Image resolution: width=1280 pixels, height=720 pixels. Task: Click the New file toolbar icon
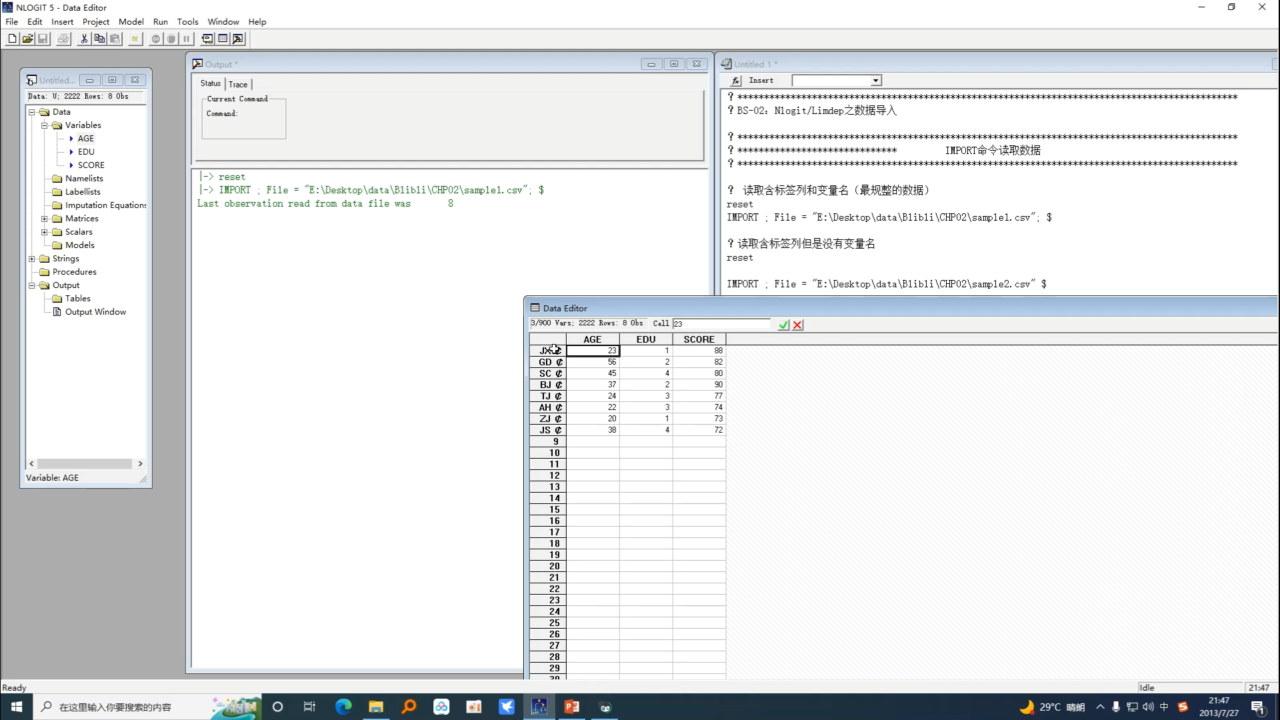13,39
